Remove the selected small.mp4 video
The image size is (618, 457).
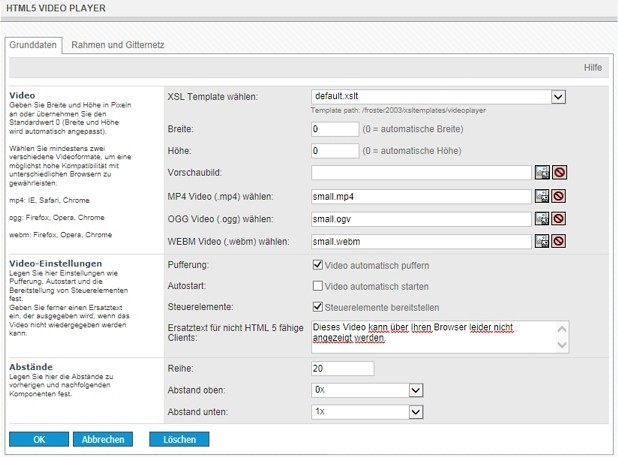[x=558, y=196]
